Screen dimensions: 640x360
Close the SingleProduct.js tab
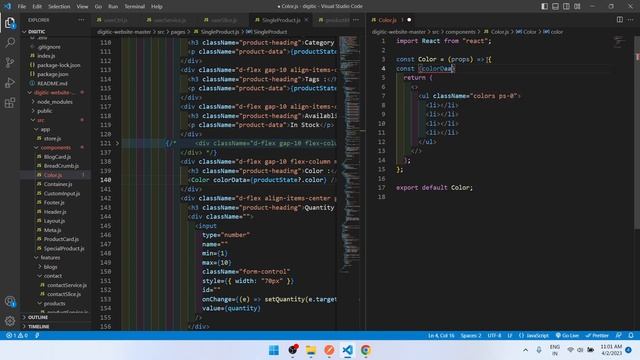click(306, 20)
